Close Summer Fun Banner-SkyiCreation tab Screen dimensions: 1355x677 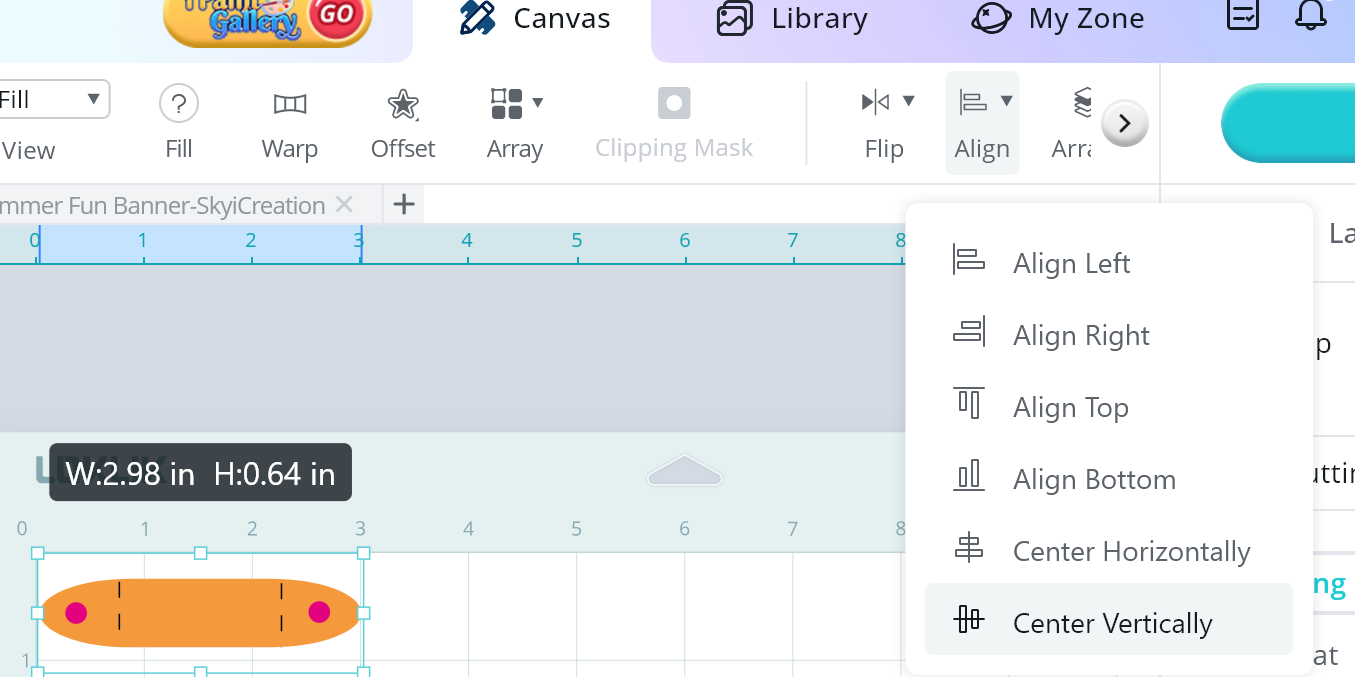[344, 205]
